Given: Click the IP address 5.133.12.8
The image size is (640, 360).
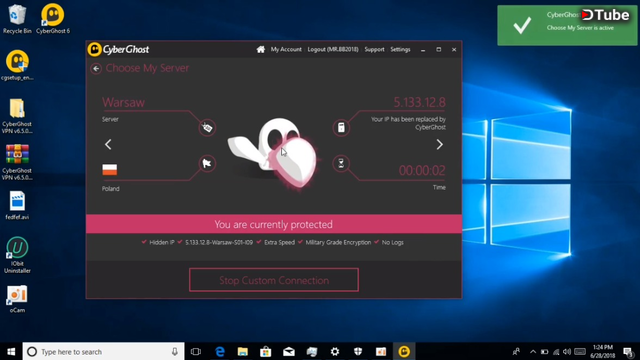Looking at the screenshot, I should [x=419, y=102].
